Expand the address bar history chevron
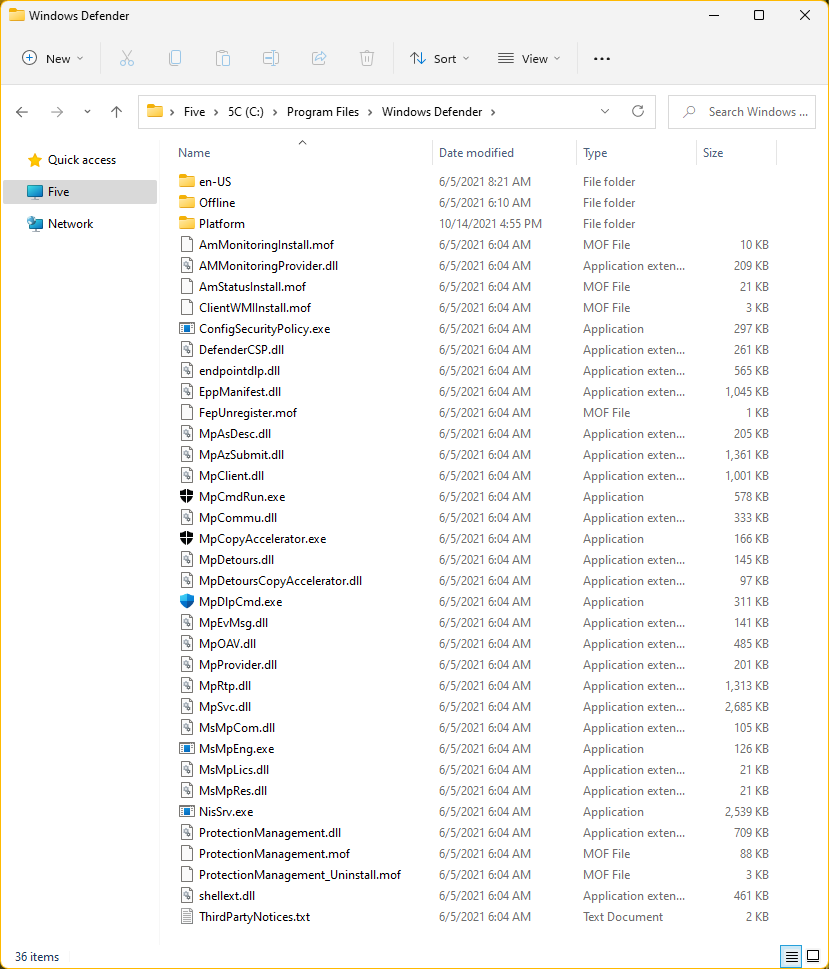Viewport: 829px width, 969px height. coord(605,112)
